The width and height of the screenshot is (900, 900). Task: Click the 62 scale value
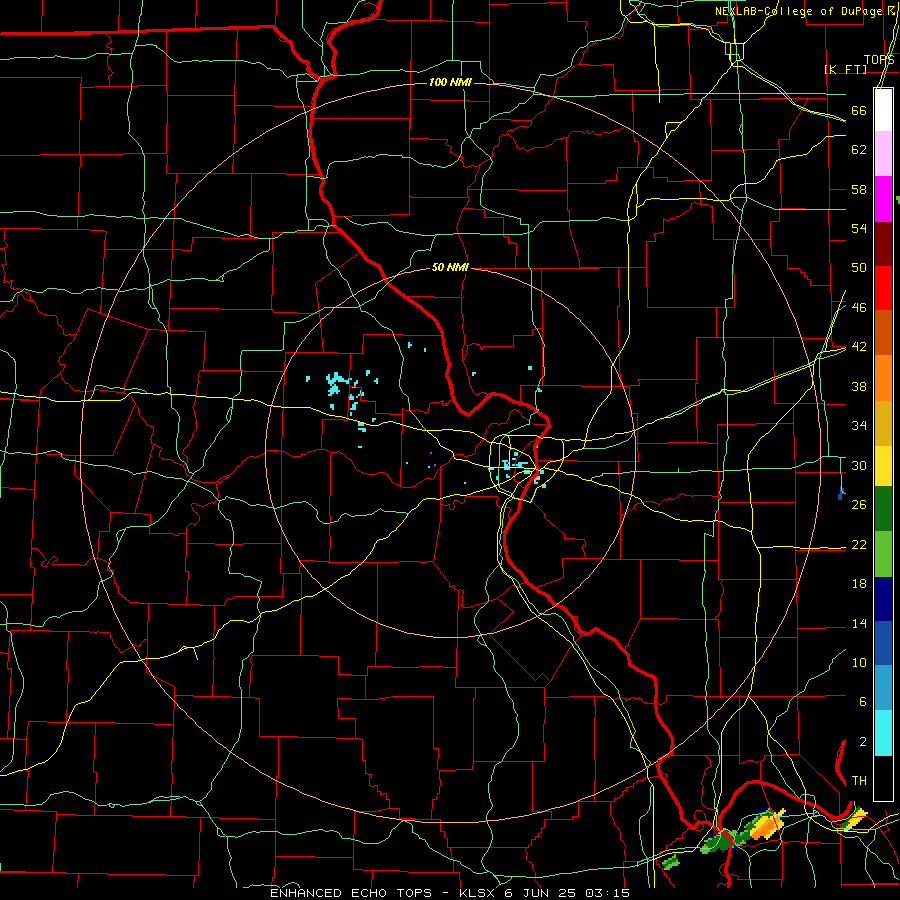[x=859, y=149]
